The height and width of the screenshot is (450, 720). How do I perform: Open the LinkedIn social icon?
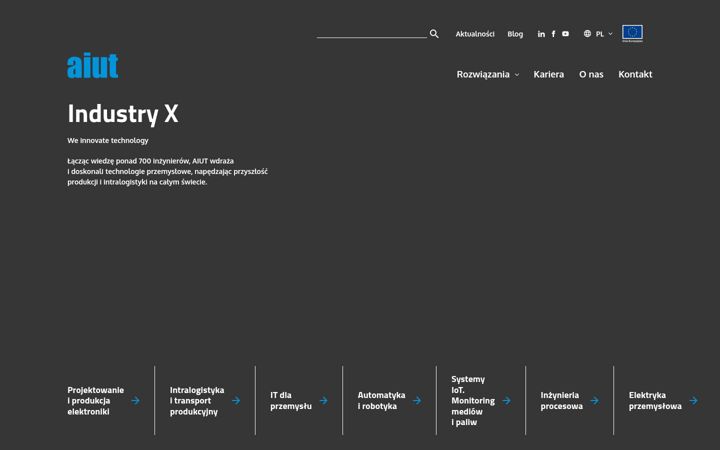click(x=541, y=34)
